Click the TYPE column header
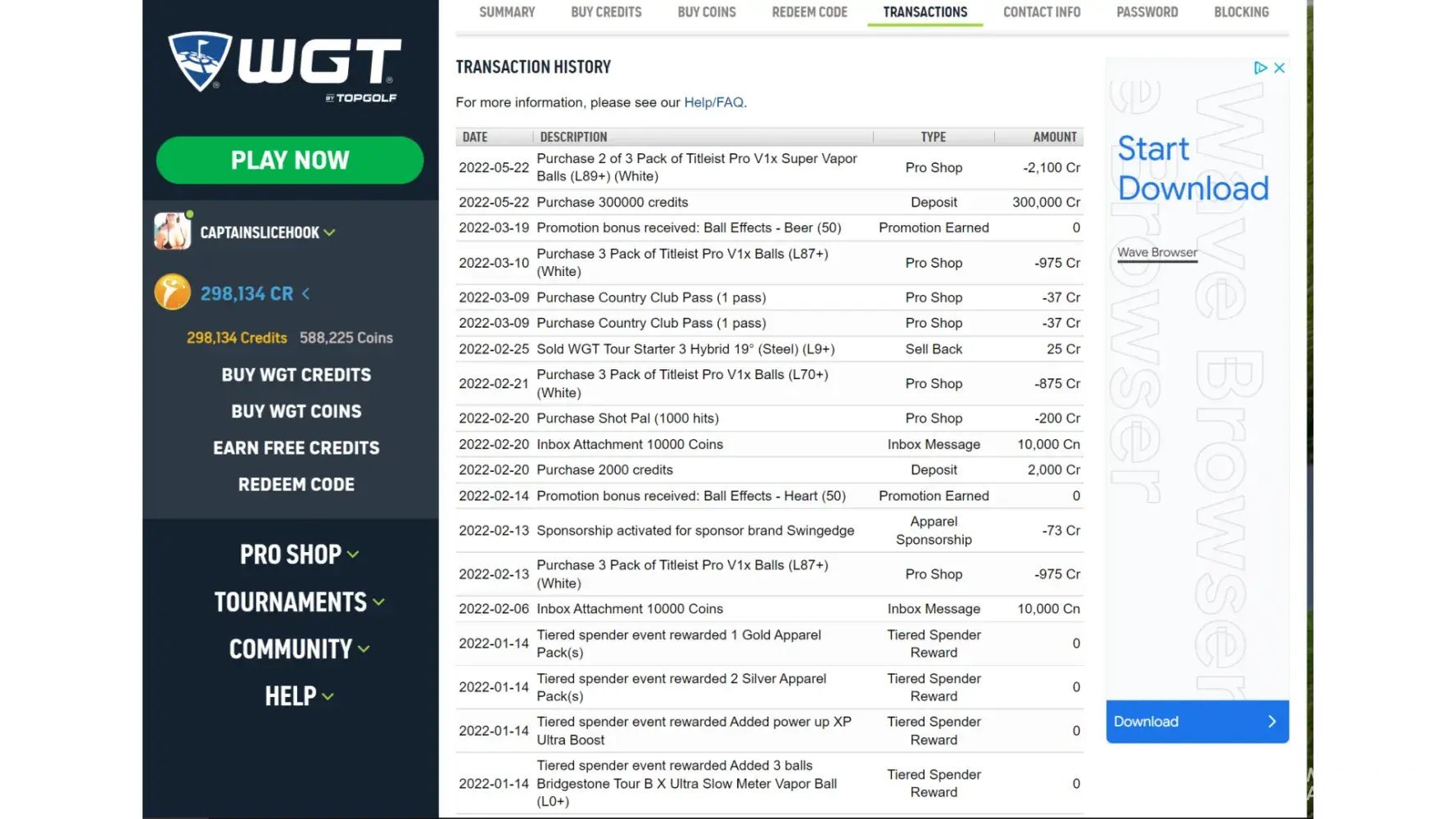 tap(934, 137)
